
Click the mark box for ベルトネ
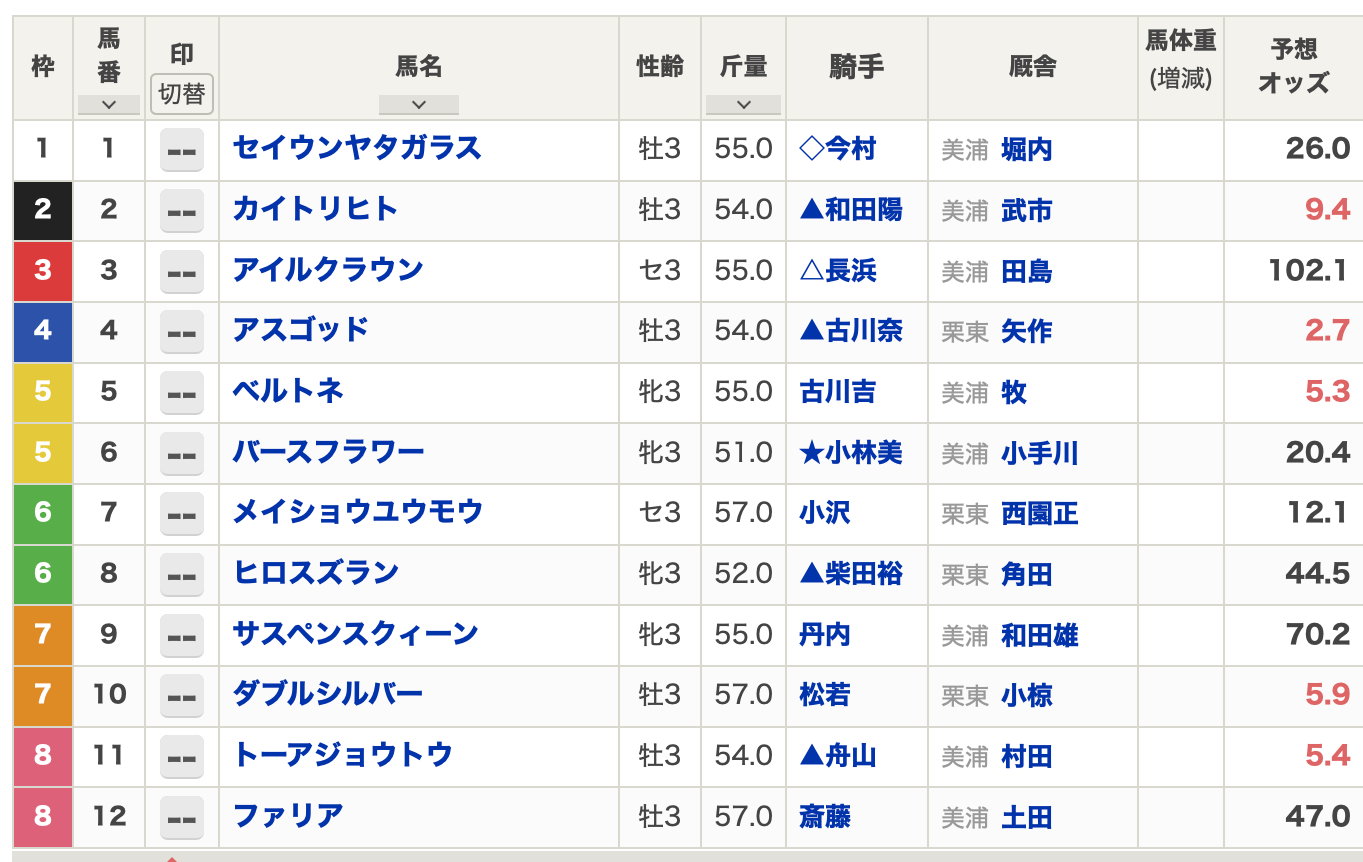pyautogui.click(x=181, y=393)
